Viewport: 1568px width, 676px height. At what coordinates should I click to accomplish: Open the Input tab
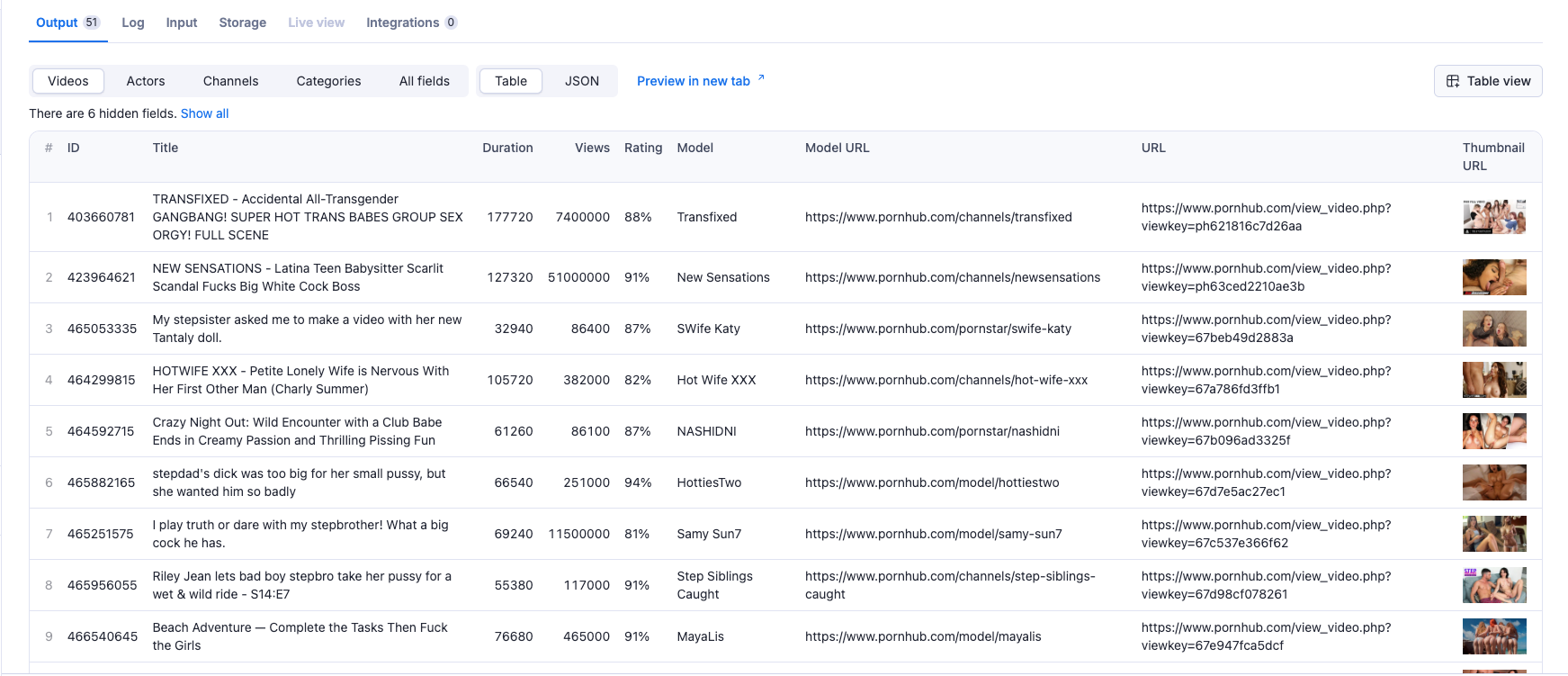click(182, 23)
